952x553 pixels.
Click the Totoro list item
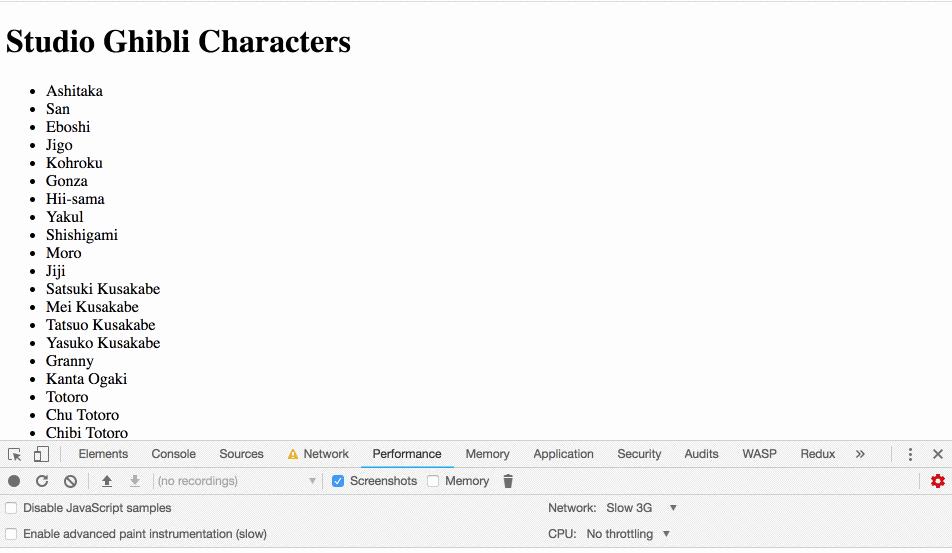pos(67,397)
